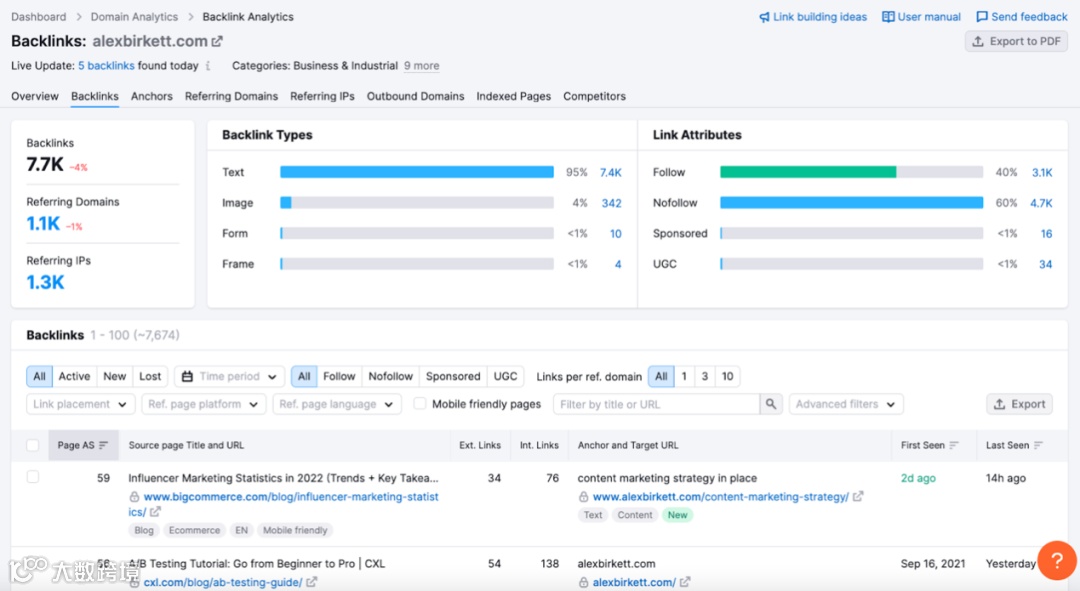The image size is (1080, 591).
Task: Click the blue Nofollow attribute bar
Action: point(851,203)
